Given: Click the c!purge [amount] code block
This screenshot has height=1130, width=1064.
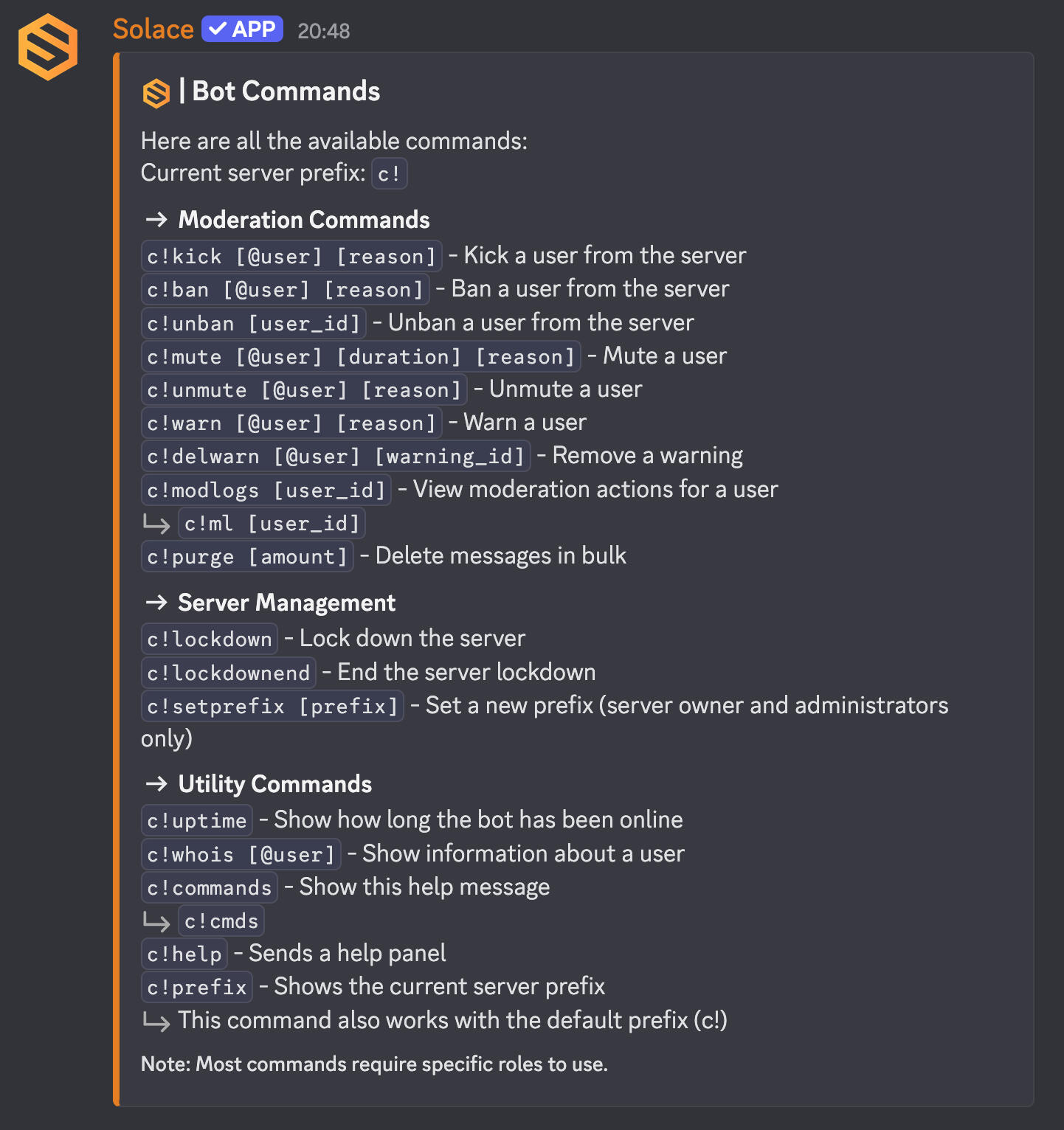Looking at the screenshot, I should pyautogui.click(x=247, y=556).
